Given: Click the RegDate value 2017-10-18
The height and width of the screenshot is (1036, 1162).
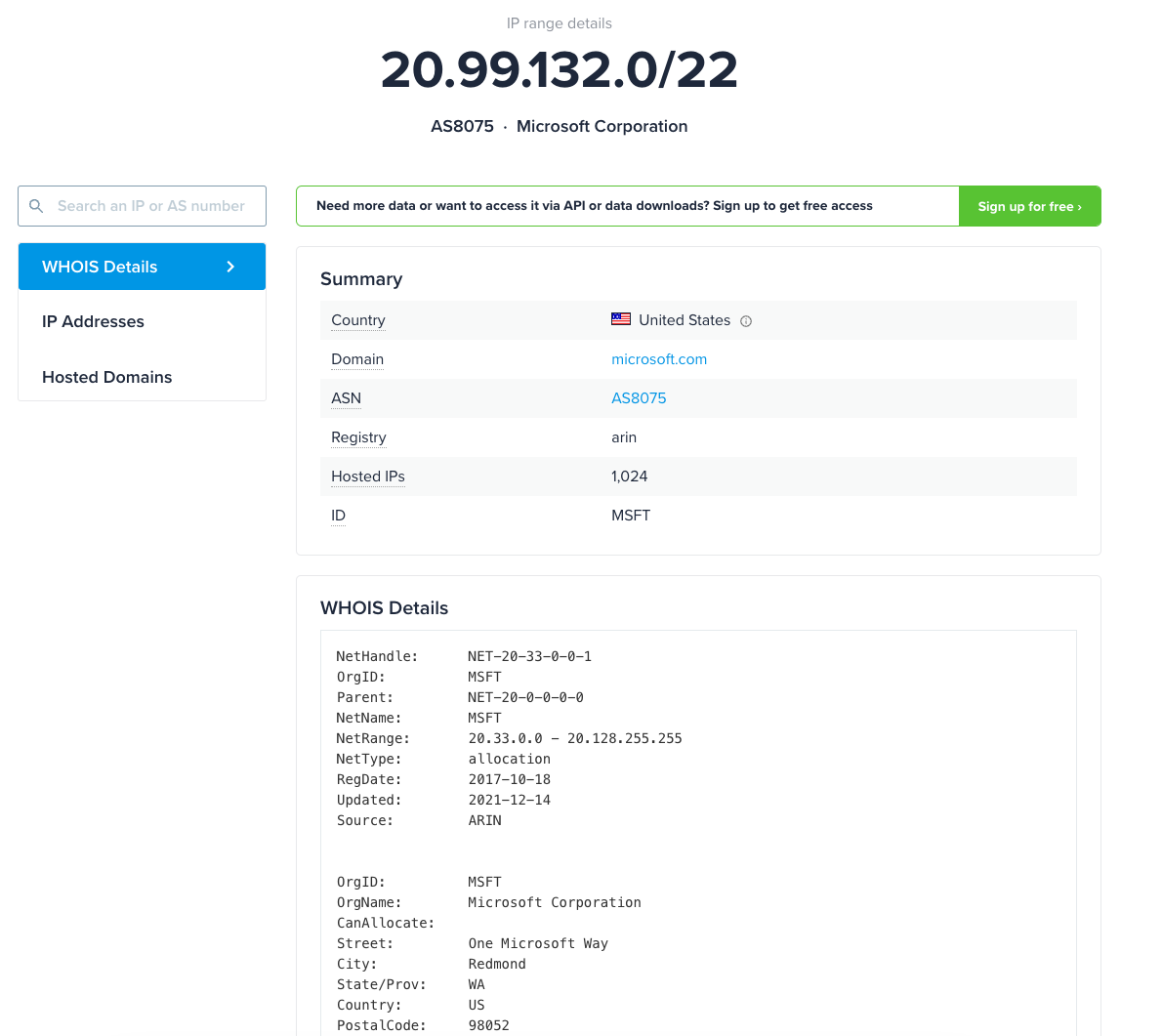Looking at the screenshot, I should [509, 779].
